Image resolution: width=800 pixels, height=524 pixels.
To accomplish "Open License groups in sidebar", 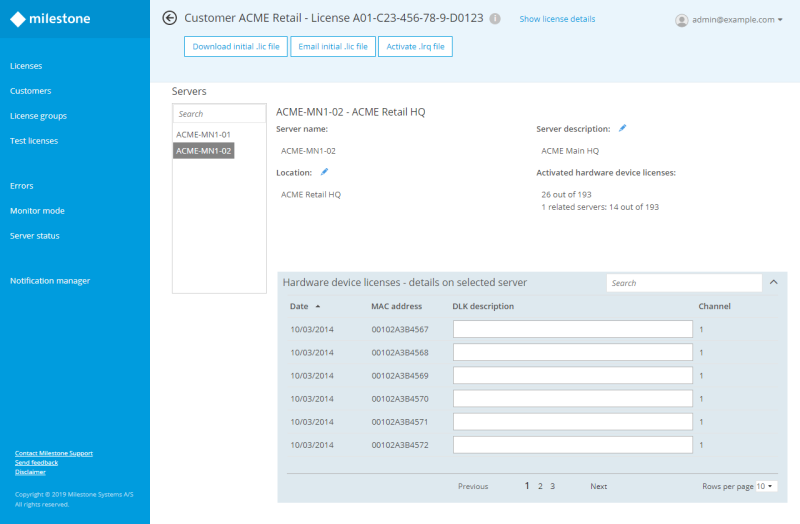I will pos(38,116).
